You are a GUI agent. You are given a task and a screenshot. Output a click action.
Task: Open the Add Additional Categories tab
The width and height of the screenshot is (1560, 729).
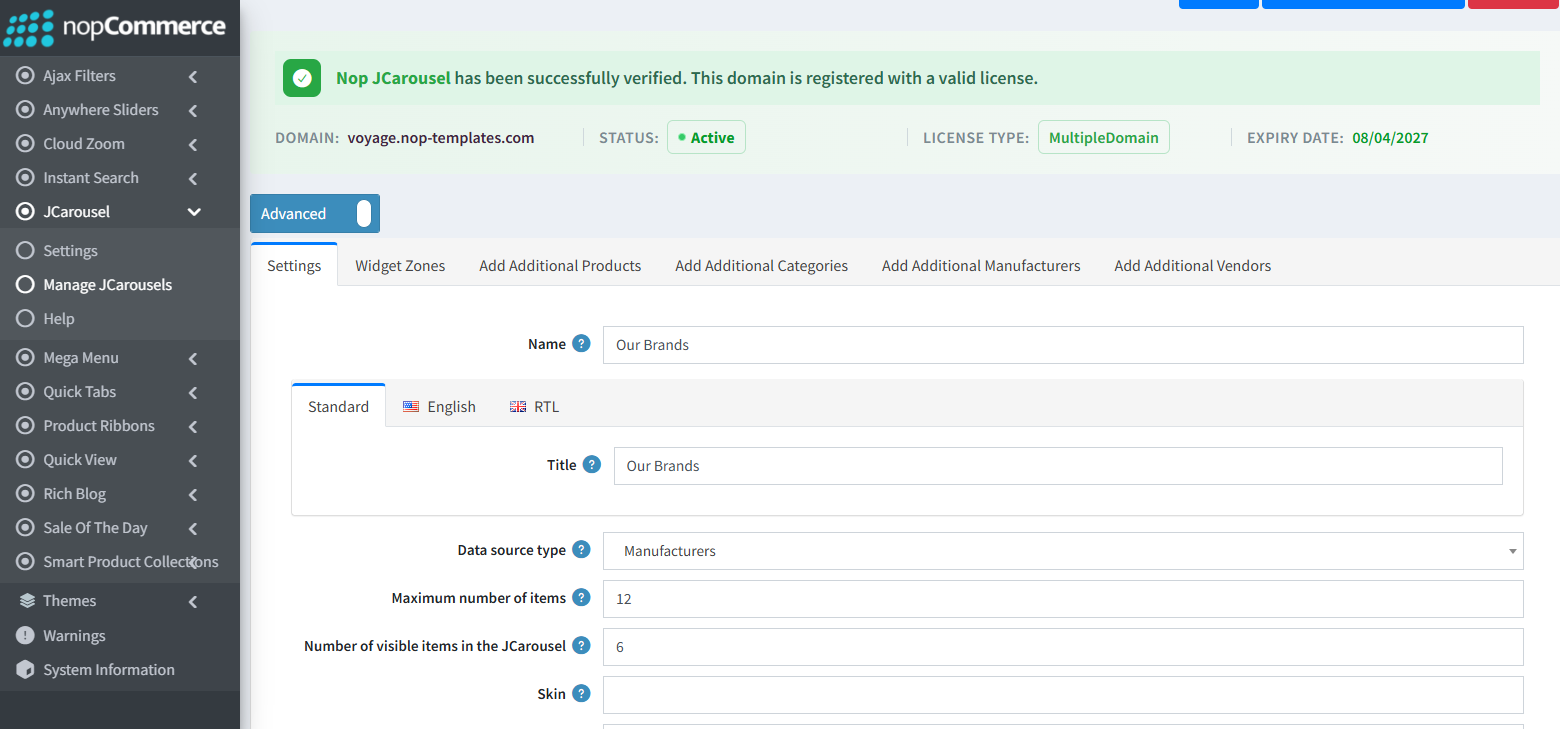point(761,266)
